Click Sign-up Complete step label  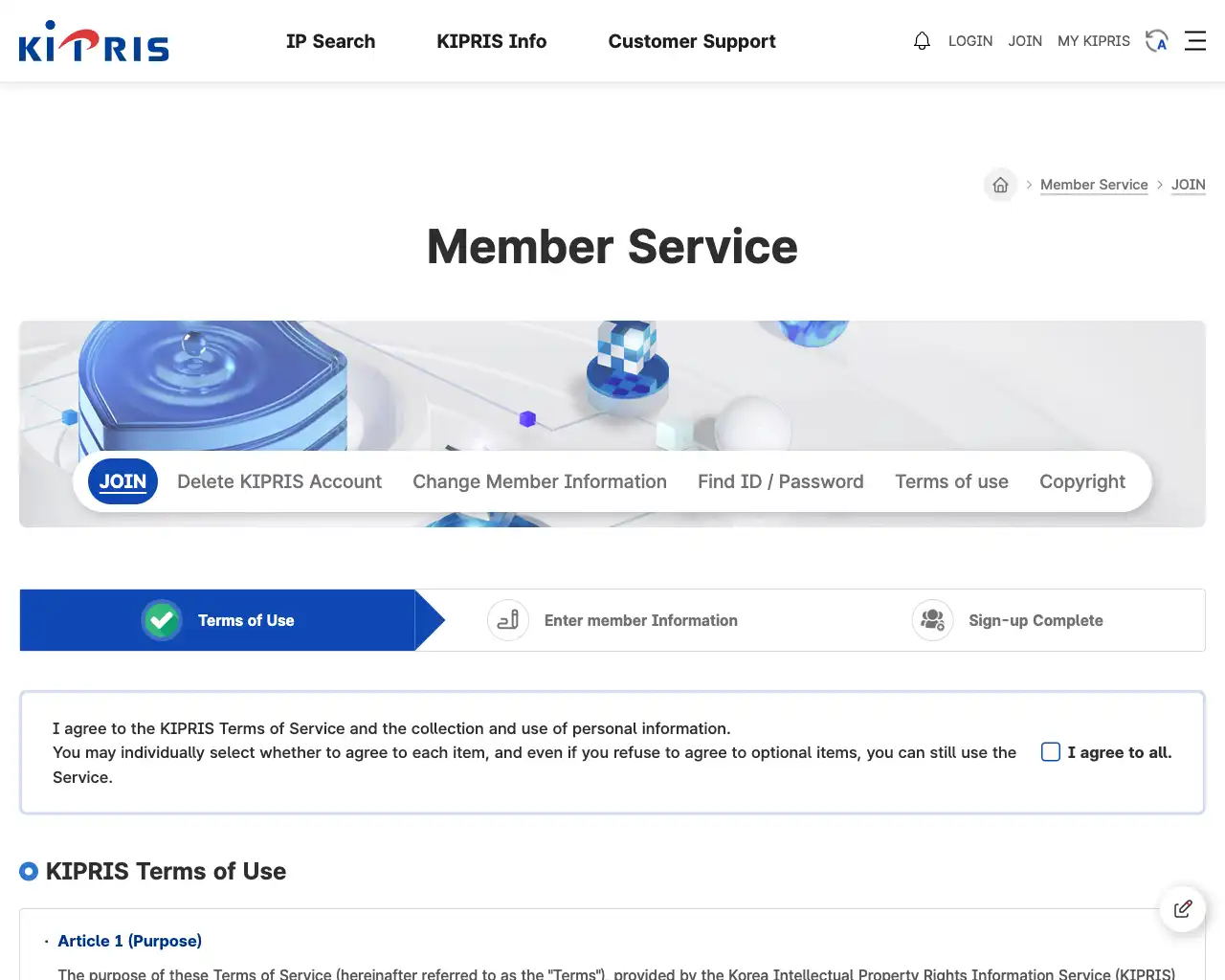click(1036, 620)
